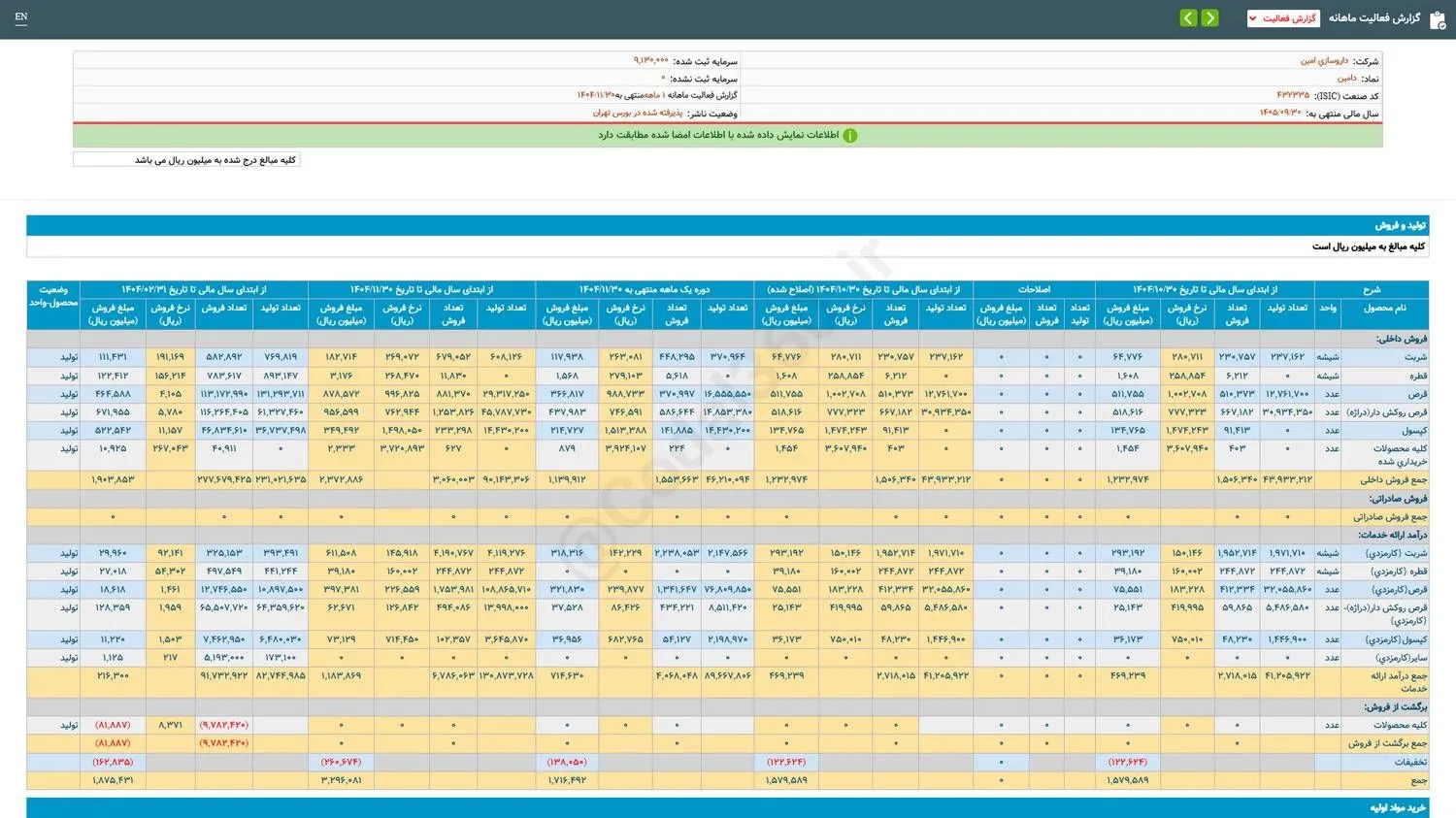Open the «گزارش فعالیت» dropdown

(x=1282, y=18)
